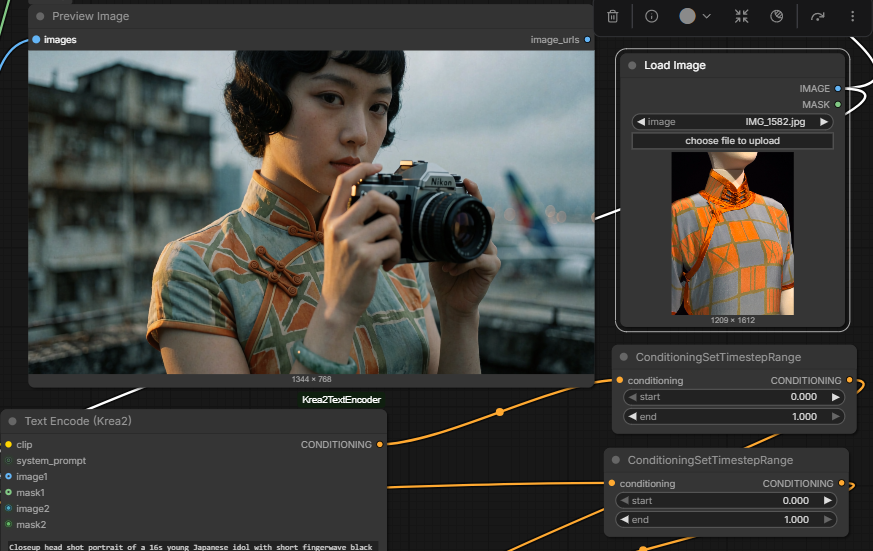Viewport: 873px width, 551px height.
Task: Increase start value on upper ConditioningSetTimestepRange
Action: [835, 397]
